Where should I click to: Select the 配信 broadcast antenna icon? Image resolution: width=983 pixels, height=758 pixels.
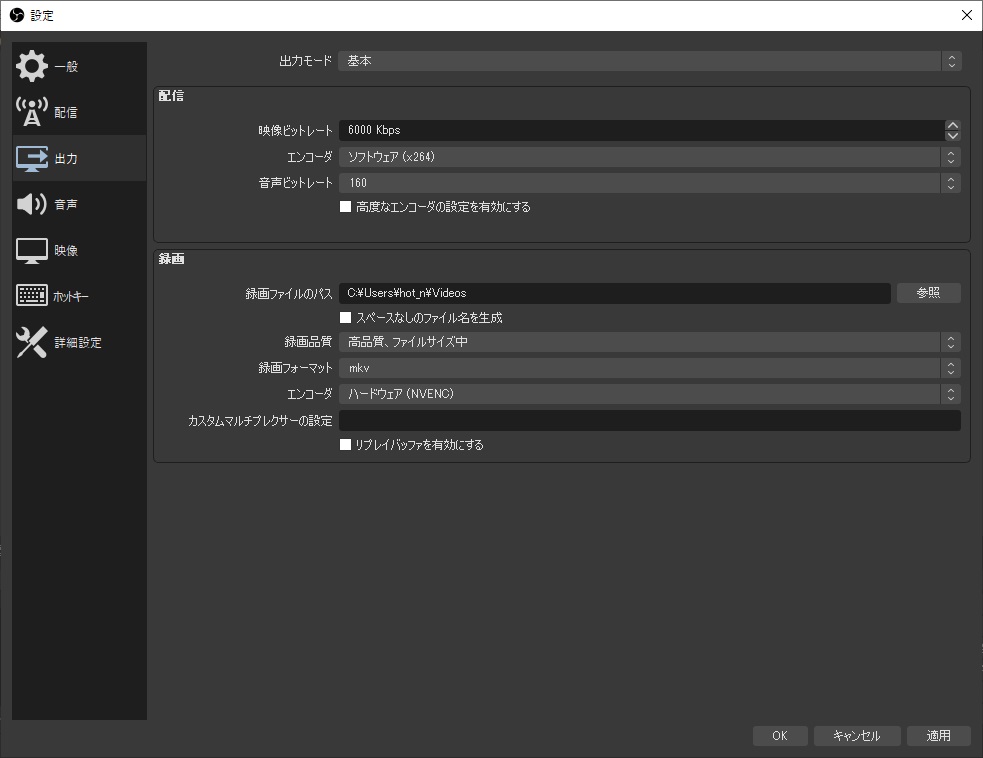tap(31, 112)
